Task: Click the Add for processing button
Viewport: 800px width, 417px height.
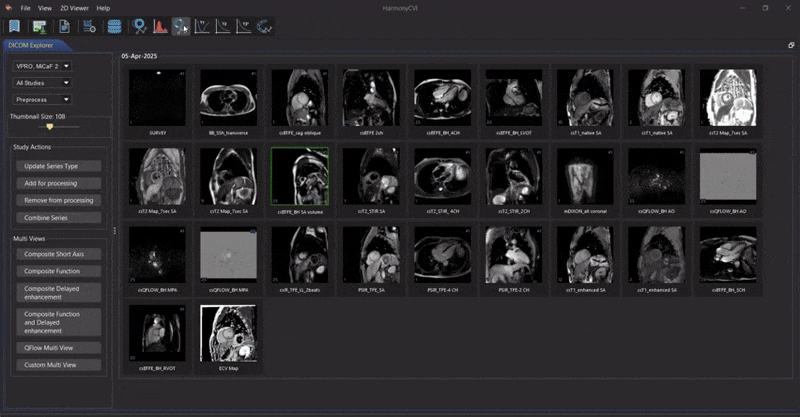Action: click(59, 183)
